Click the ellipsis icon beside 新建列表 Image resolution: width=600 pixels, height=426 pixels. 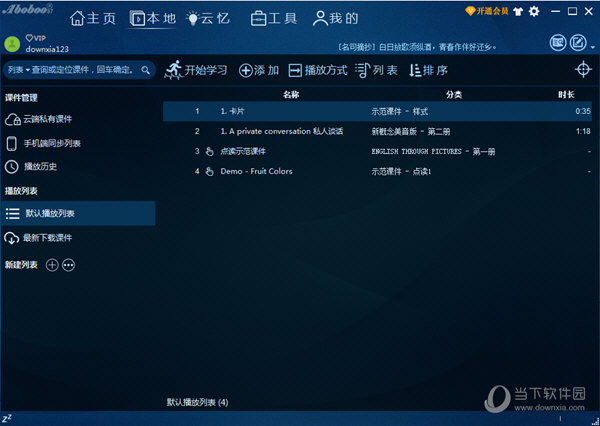68,265
